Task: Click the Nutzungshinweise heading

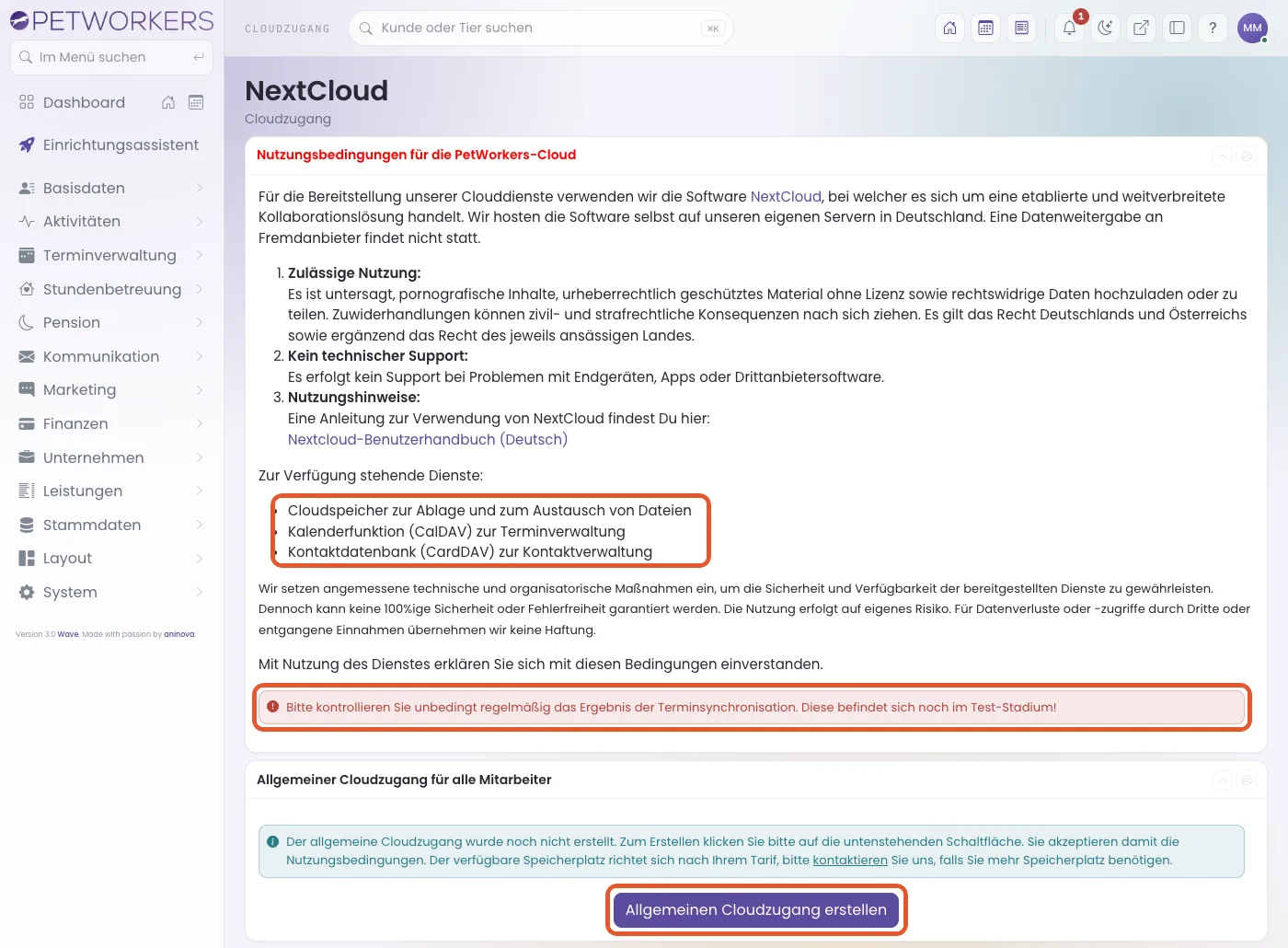Action: (x=354, y=397)
